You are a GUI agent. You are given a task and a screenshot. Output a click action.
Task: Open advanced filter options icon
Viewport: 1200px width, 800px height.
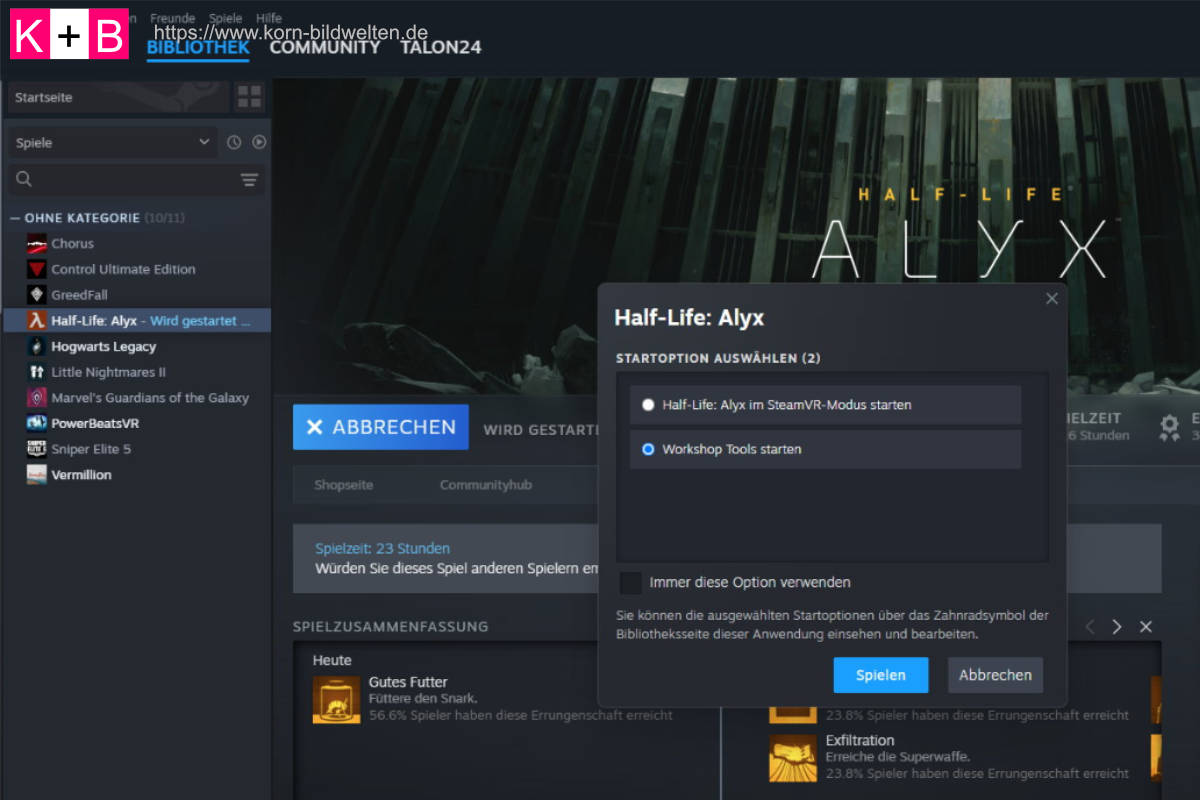[249, 180]
